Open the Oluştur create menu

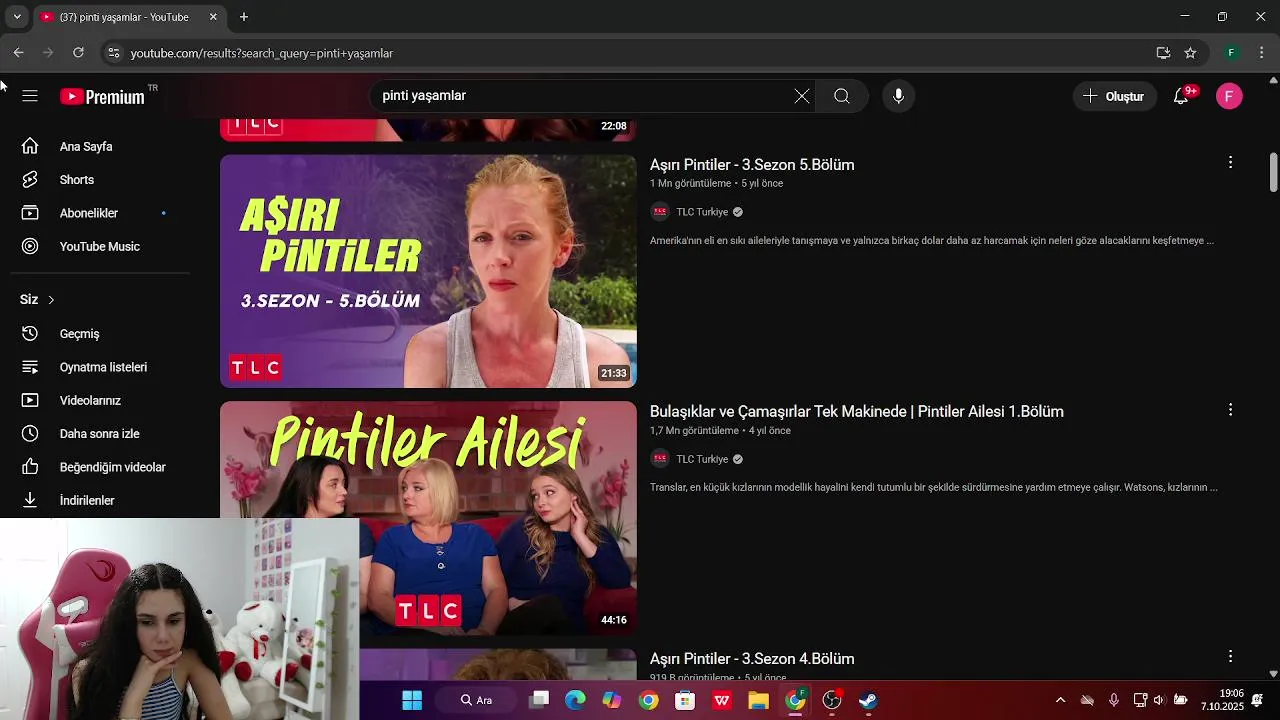point(1114,96)
